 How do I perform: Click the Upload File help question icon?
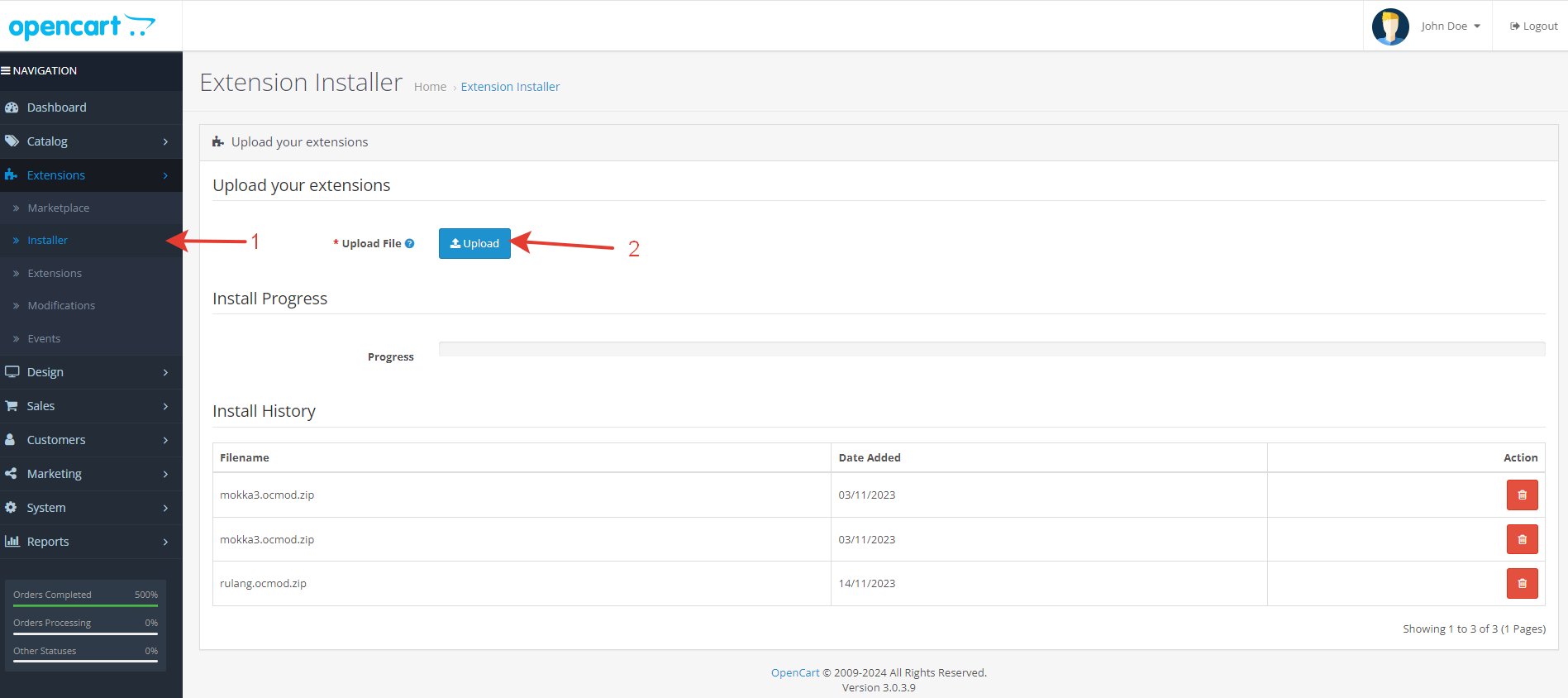coord(409,243)
